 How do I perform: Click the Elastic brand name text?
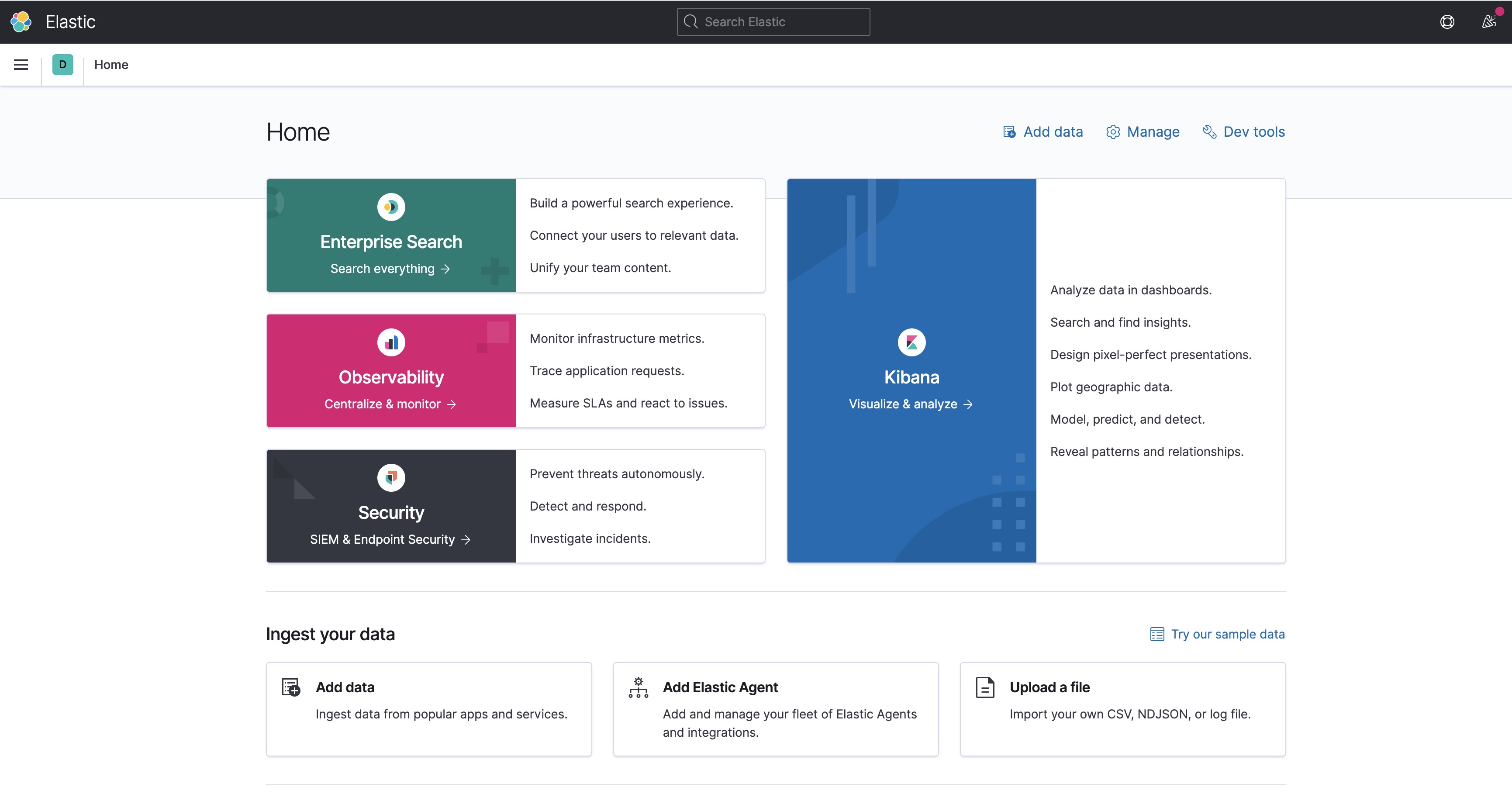[70, 22]
